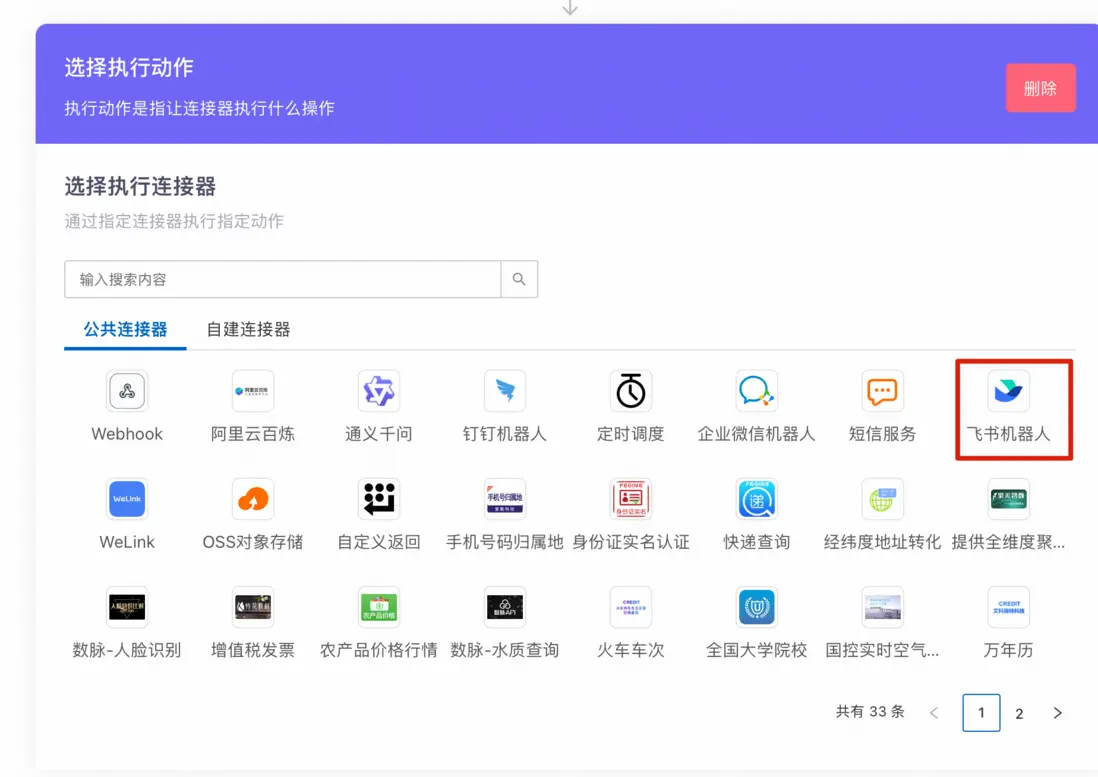Click the 共有 33 条 total count text

point(870,712)
